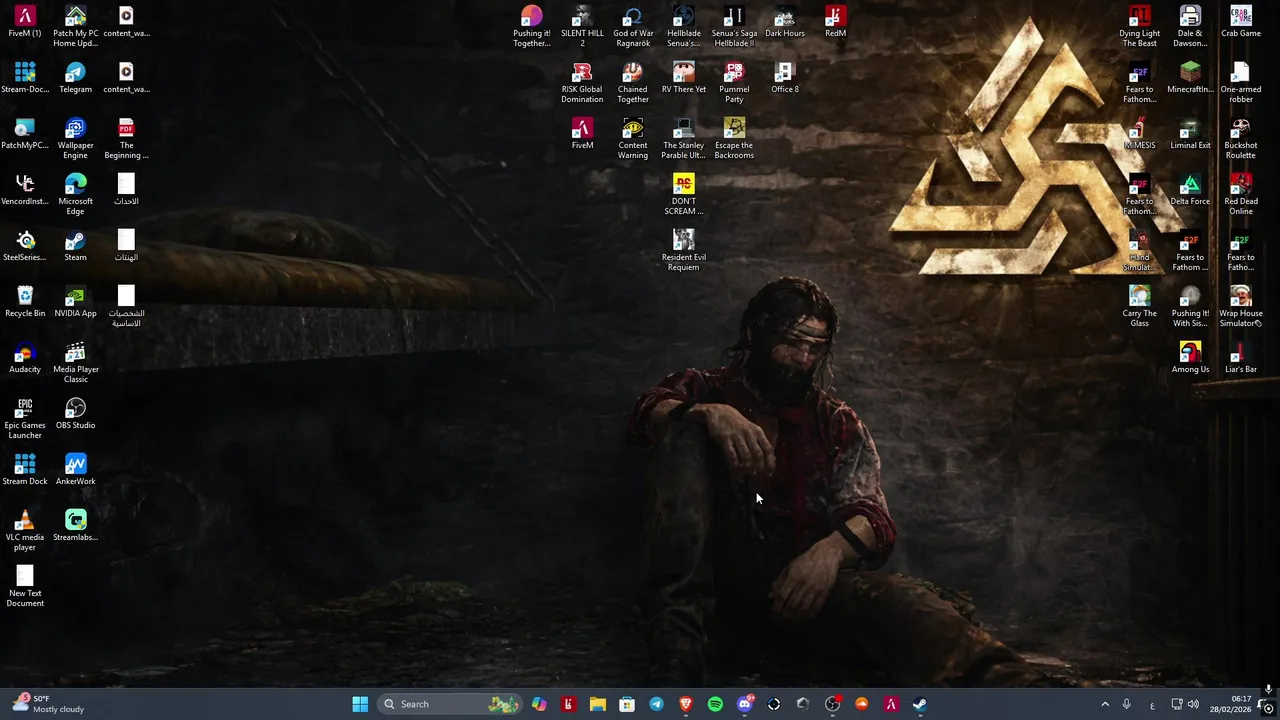Select the MIMESIS game icon
Image resolution: width=1280 pixels, height=720 pixels.
[x=1139, y=135]
